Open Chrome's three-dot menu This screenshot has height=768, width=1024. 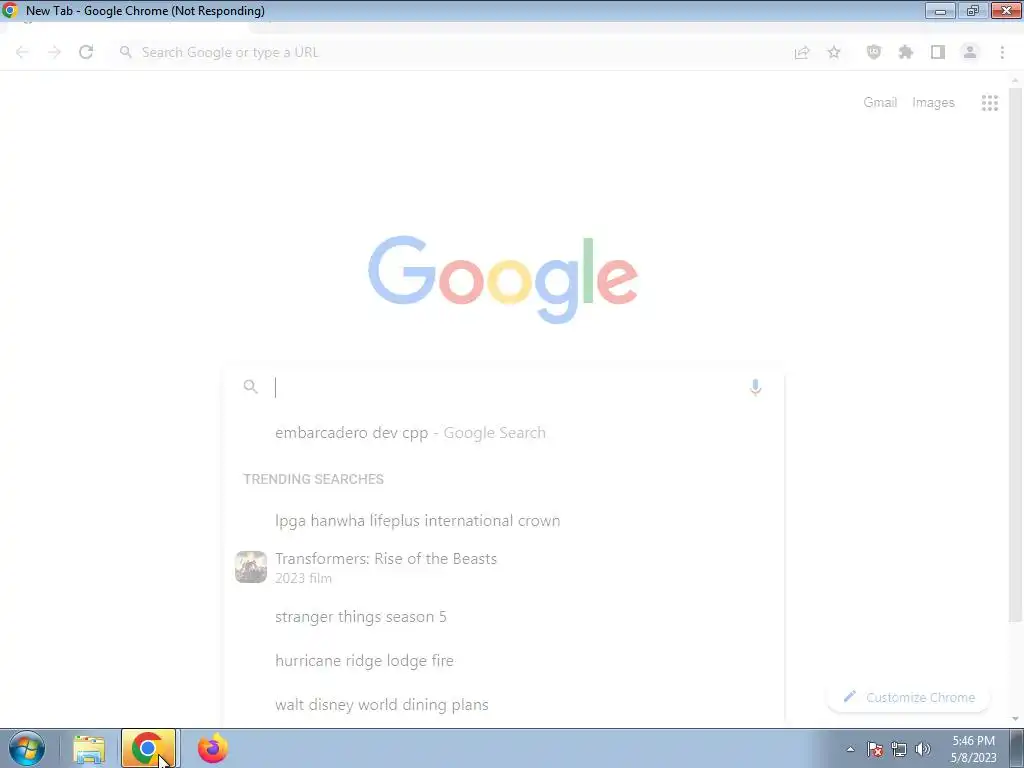tap(1002, 52)
